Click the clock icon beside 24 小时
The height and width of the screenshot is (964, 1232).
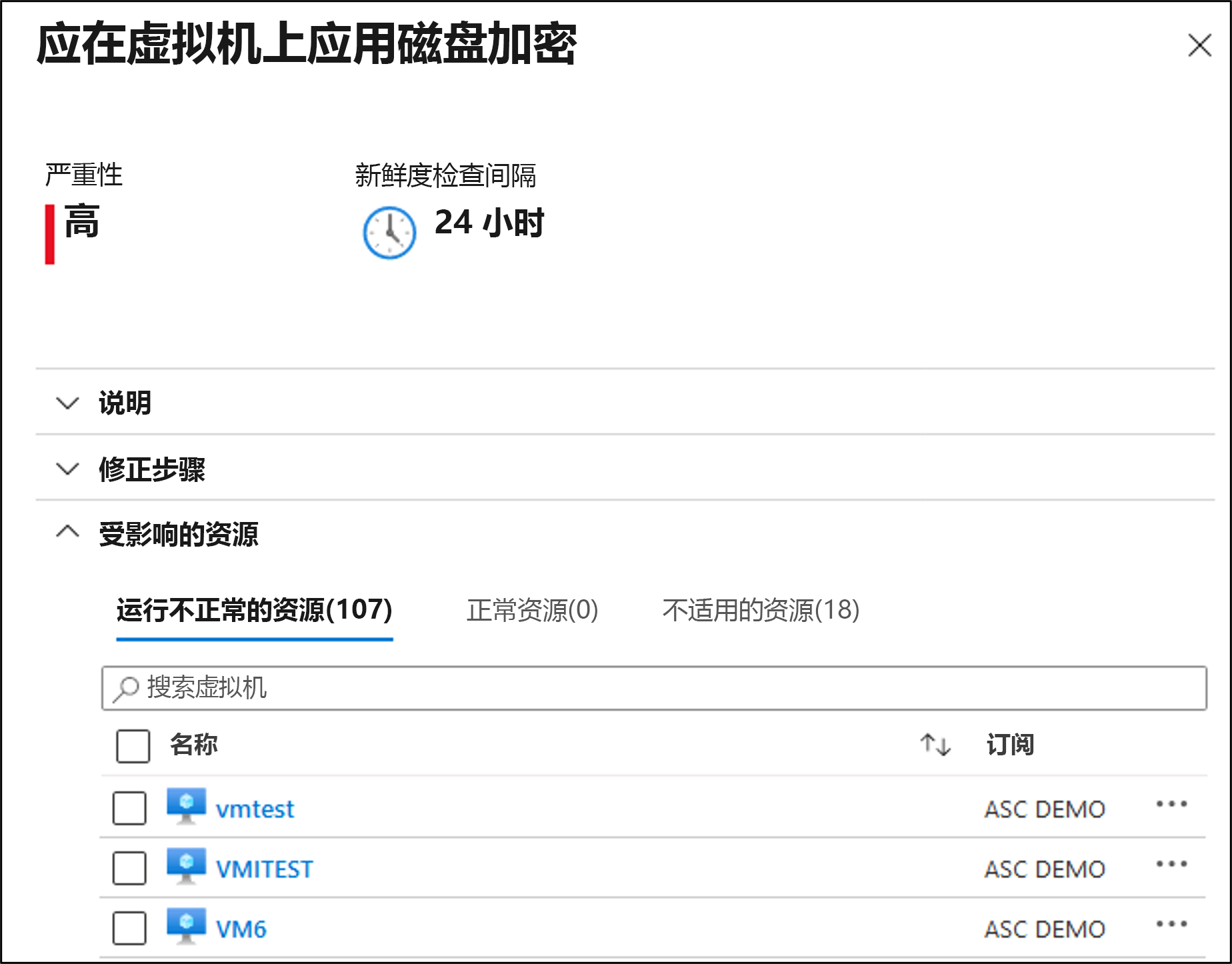pos(389,233)
